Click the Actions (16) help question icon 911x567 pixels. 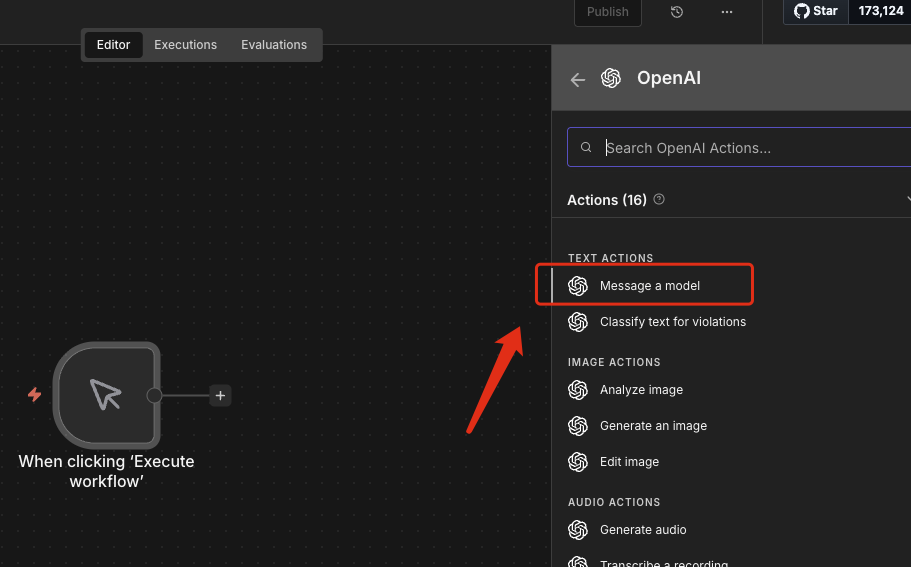(x=659, y=199)
